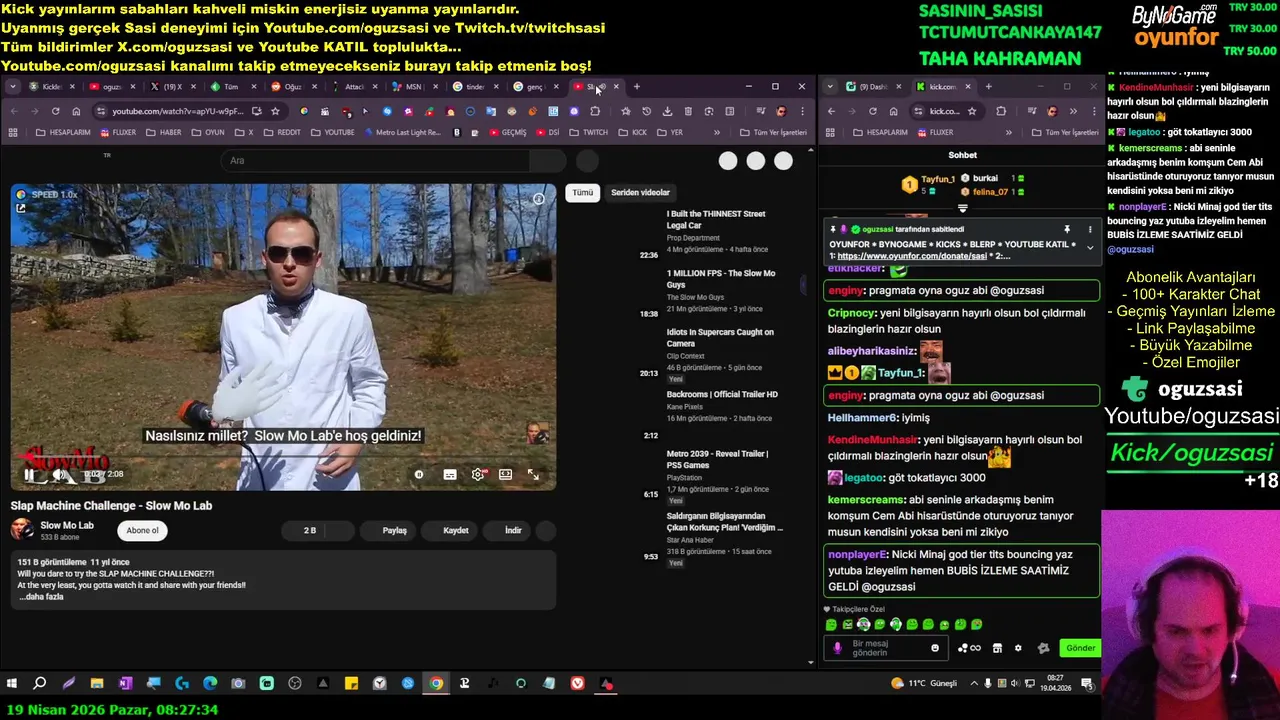Click the Bir mesaj gönderin chat input
This screenshot has width=1280, height=720.
tap(887, 648)
